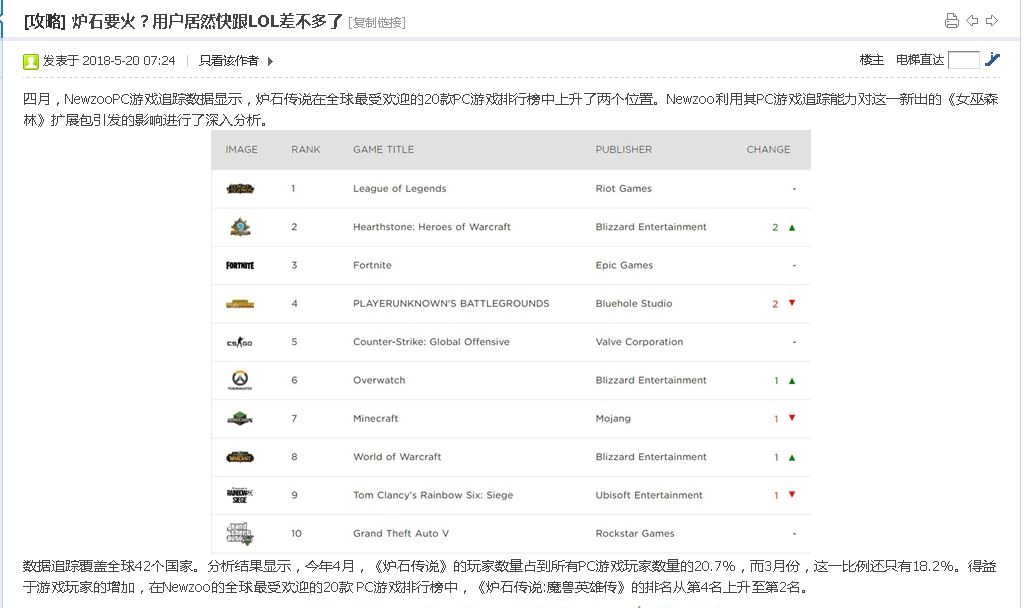Click the post date 2018-5-20 07:24

129,61
